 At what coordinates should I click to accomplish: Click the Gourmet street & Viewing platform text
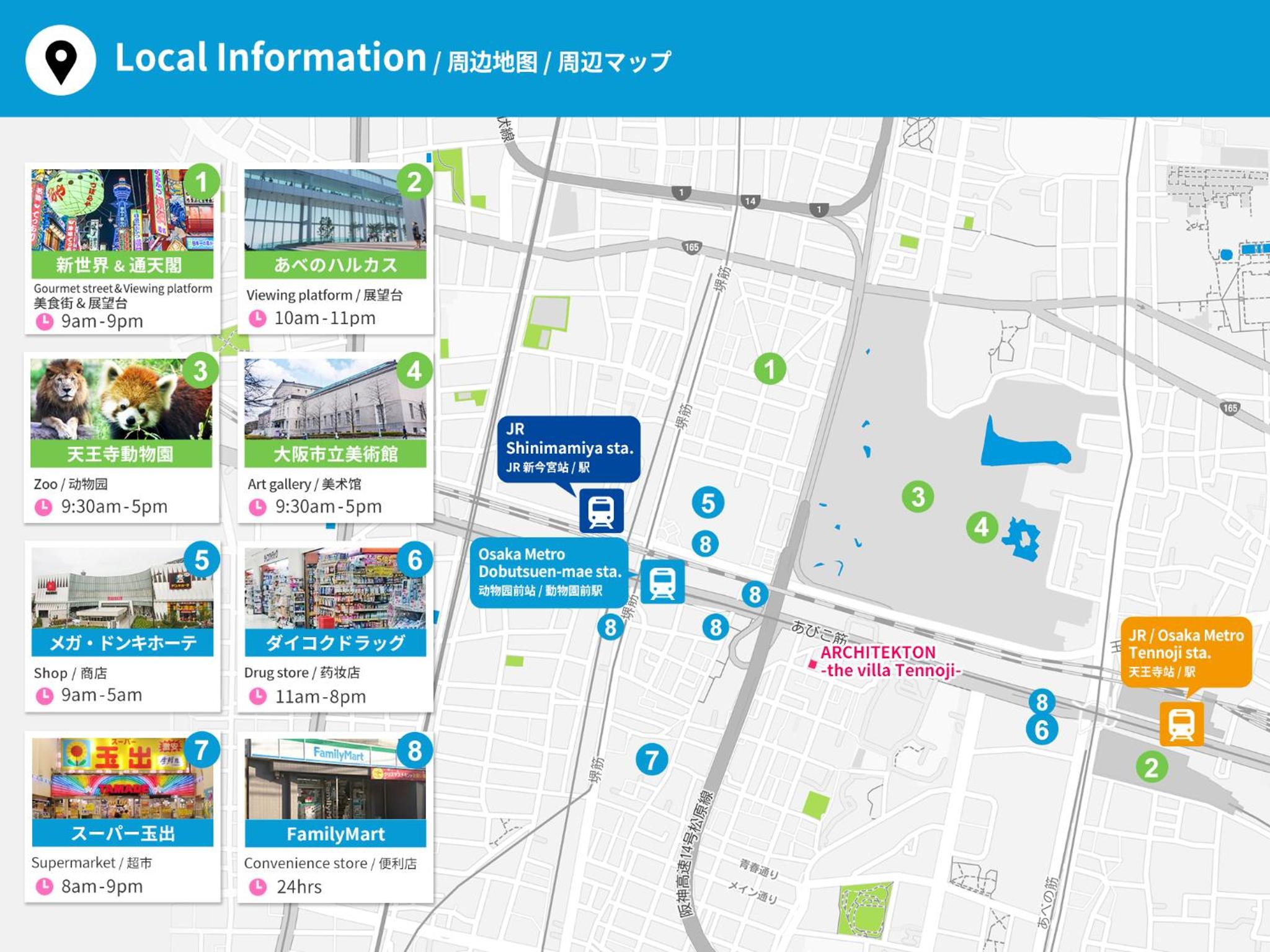point(123,288)
